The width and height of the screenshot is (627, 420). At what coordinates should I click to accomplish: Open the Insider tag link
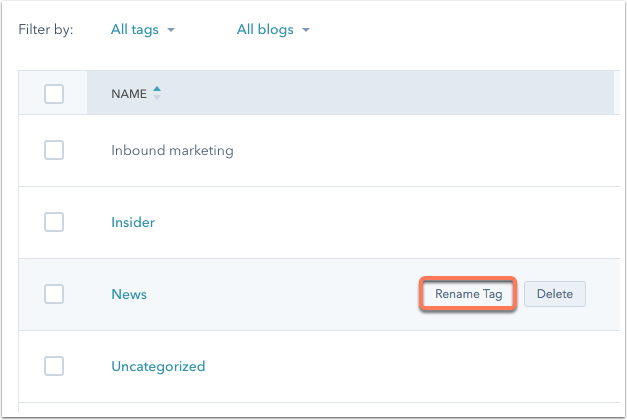tap(133, 222)
